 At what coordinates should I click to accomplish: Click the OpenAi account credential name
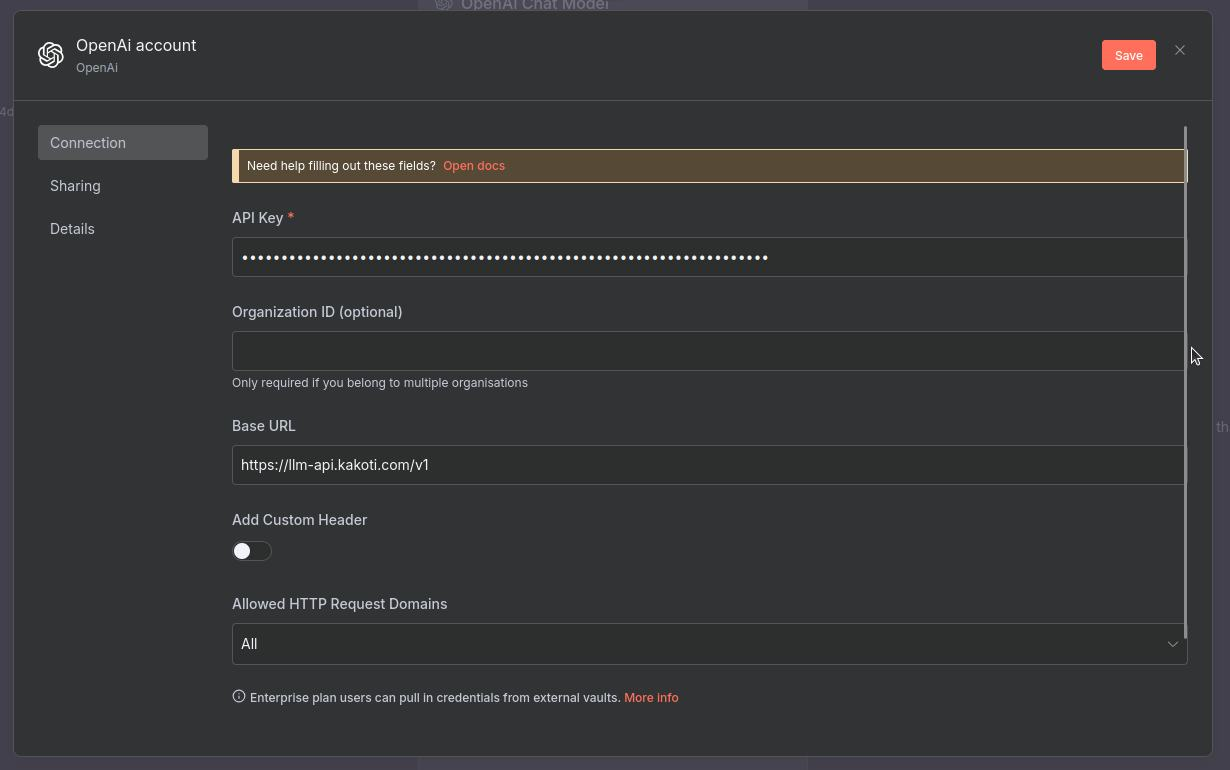pyautogui.click(x=136, y=45)
